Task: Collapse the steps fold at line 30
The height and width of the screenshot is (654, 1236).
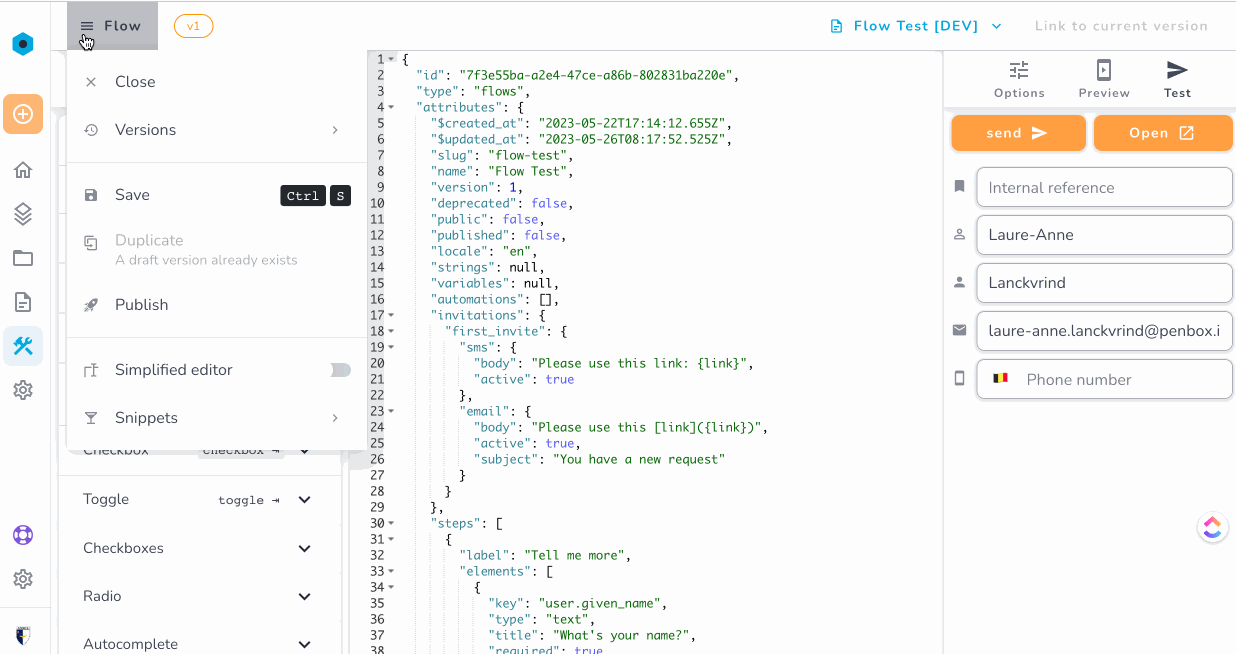Action: [391, 523]
